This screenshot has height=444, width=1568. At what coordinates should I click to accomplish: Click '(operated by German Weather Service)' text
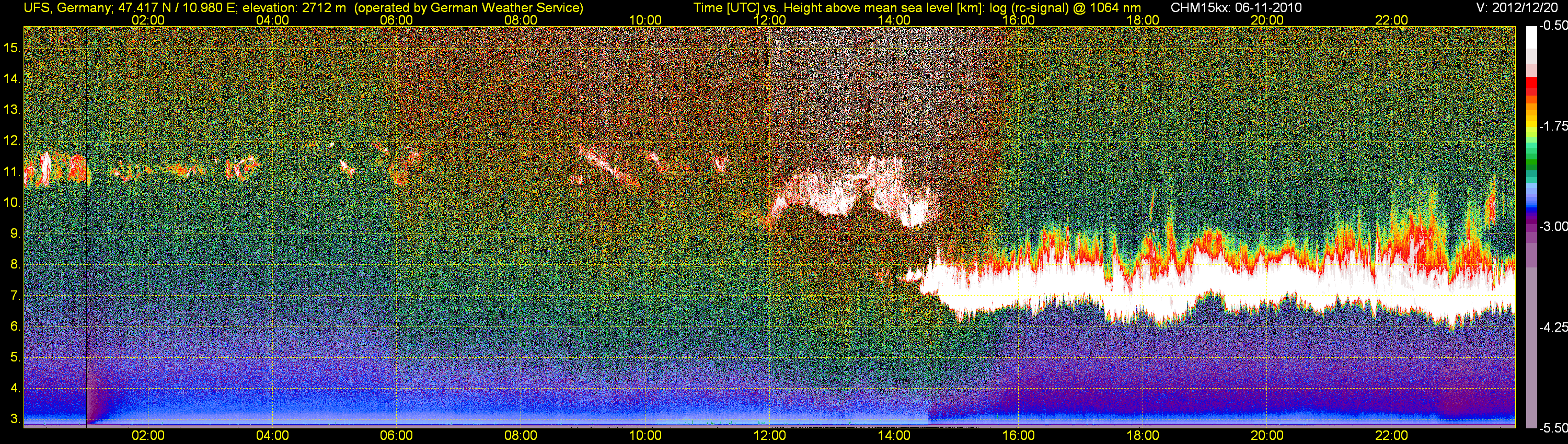pyautogui.click(x=469, y=8)
